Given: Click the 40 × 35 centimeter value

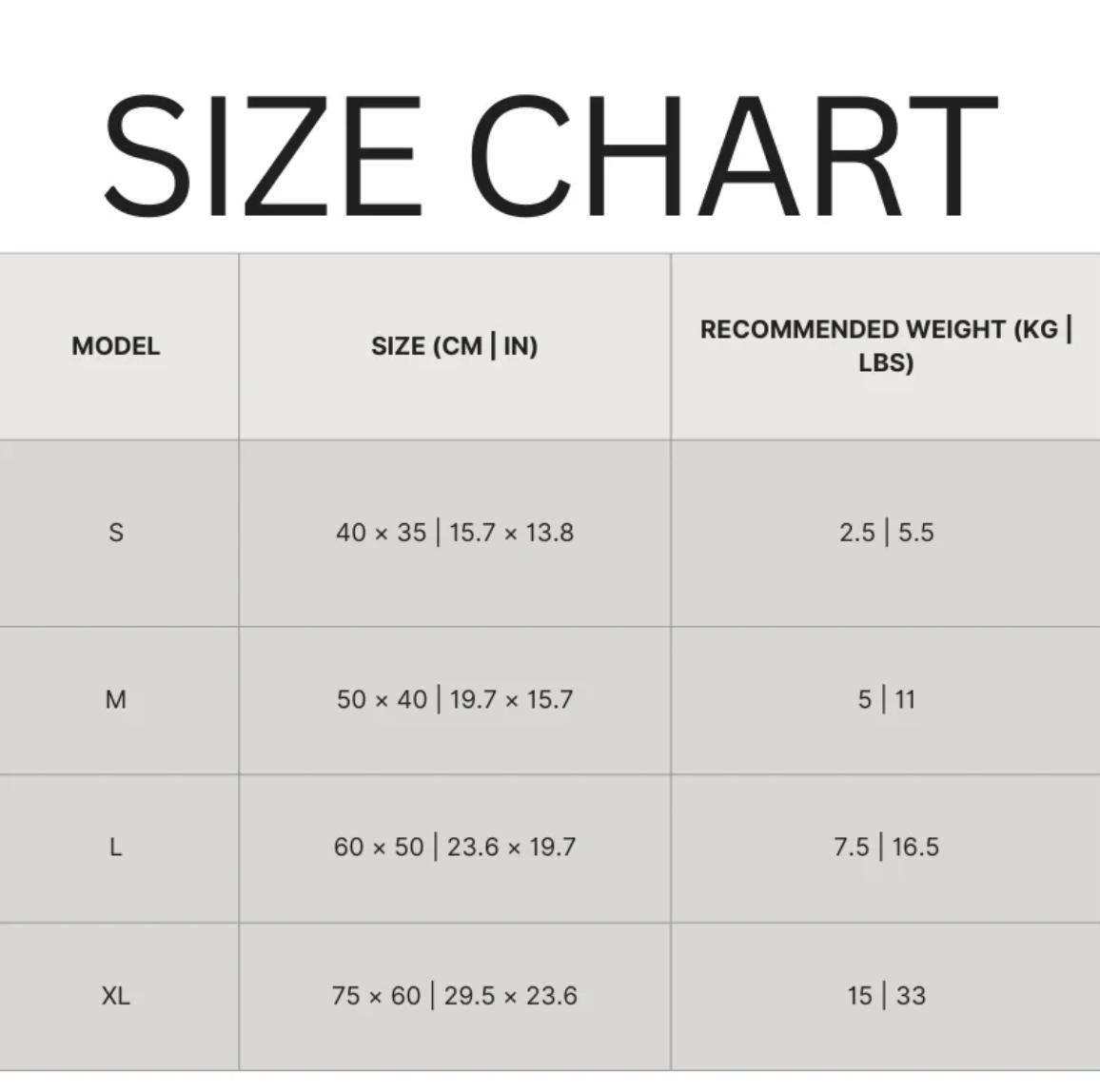Looking at the screenshot, I should (381, 533).
